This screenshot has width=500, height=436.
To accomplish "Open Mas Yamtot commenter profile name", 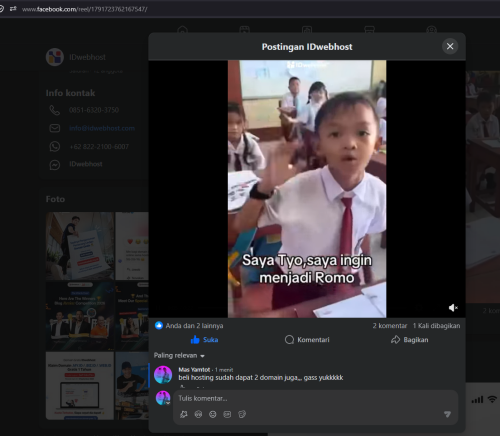I will coord(194,370).
